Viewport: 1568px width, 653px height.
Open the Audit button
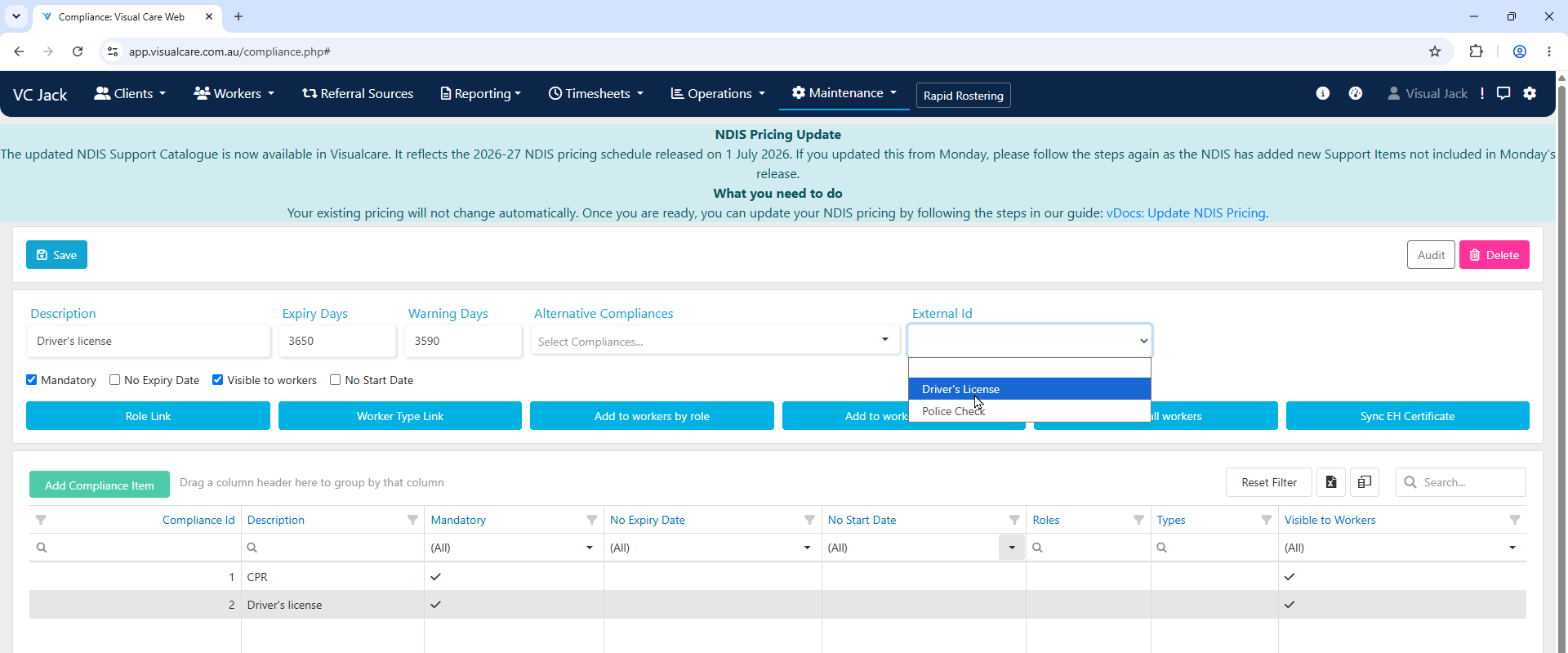pos(1431,255)
